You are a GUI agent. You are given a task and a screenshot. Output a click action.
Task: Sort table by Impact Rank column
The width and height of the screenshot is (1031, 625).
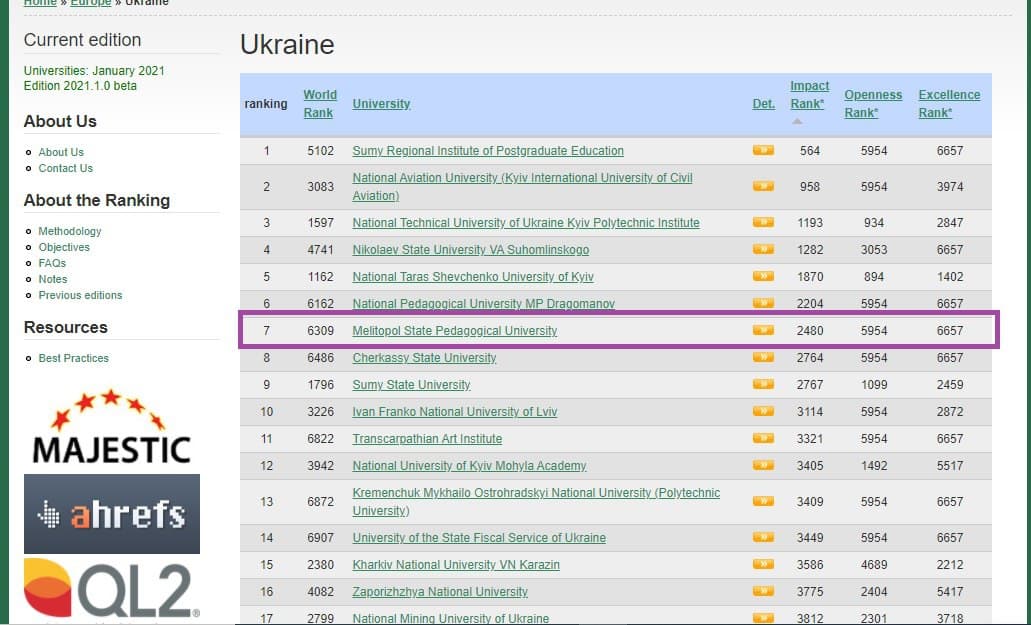809,95
